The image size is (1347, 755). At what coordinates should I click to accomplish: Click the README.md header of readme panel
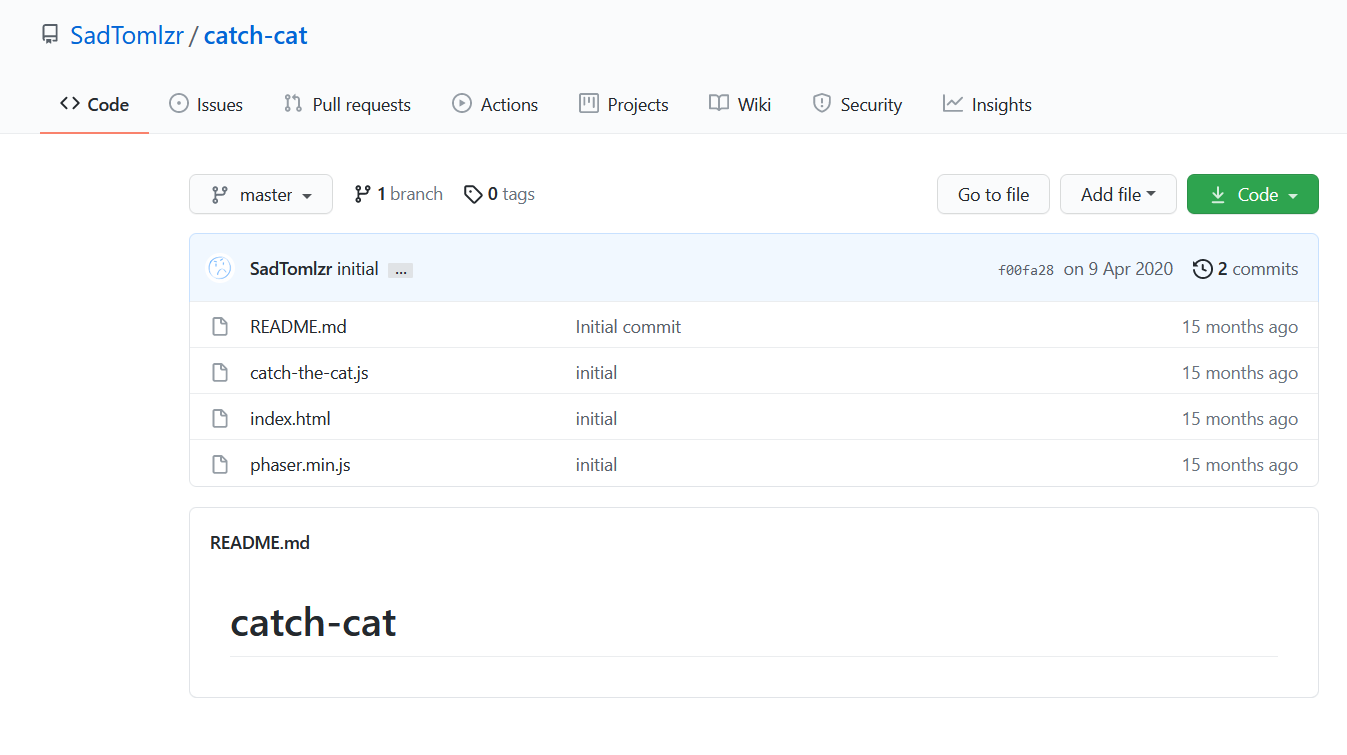point(260,543)
